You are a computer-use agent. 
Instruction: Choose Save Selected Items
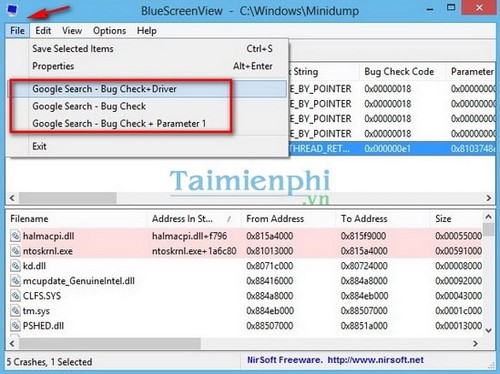point(147,49)
